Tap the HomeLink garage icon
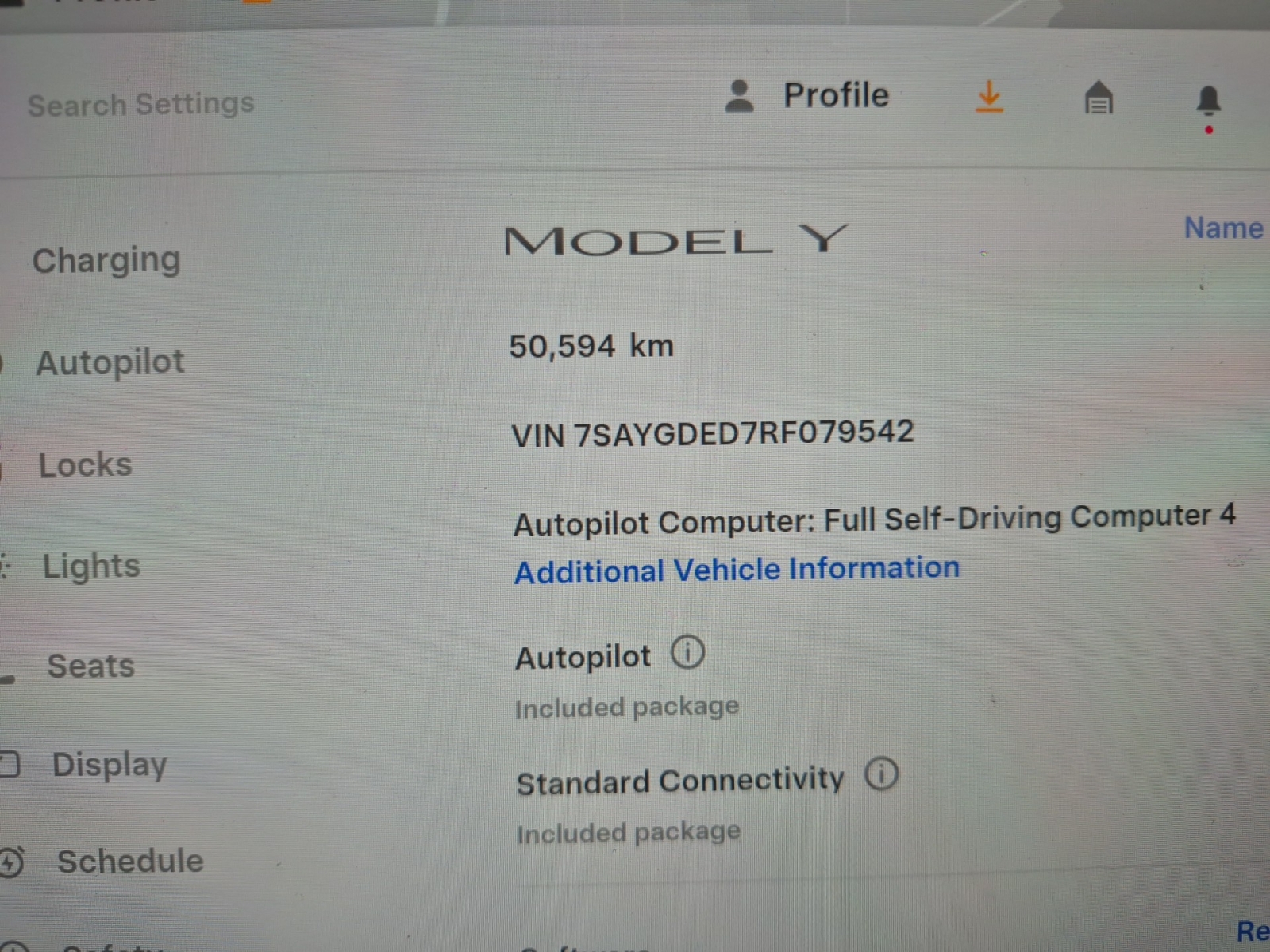The height and width of the screenshot is (952, 1270). point(1099,98)
